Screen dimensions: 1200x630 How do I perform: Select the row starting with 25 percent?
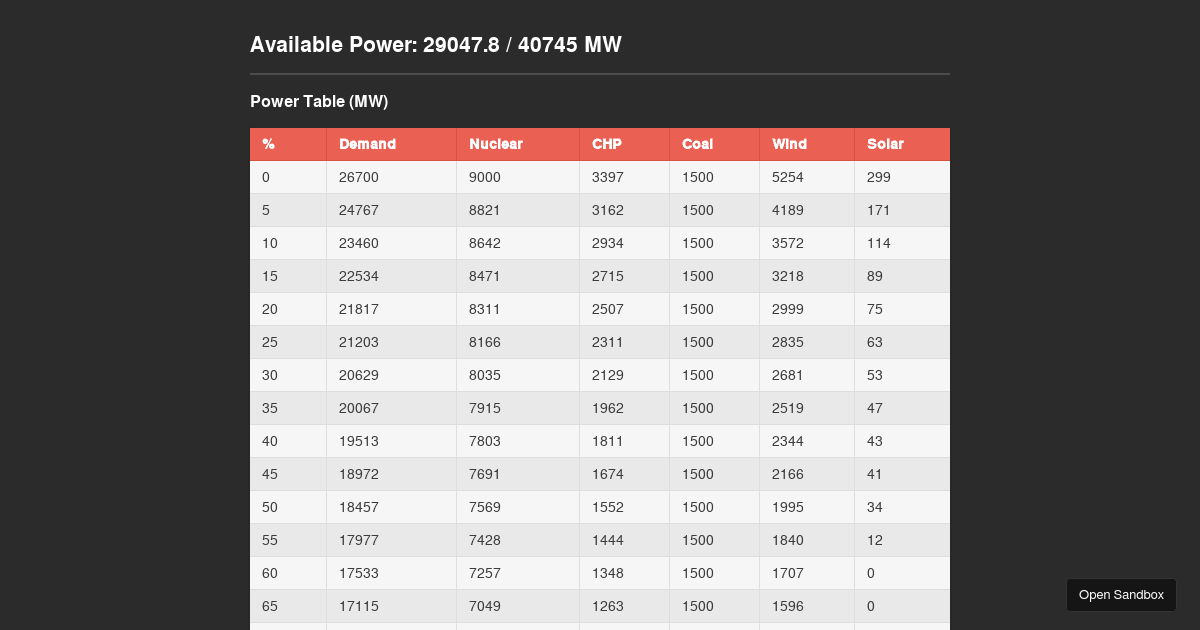(269, 342)
